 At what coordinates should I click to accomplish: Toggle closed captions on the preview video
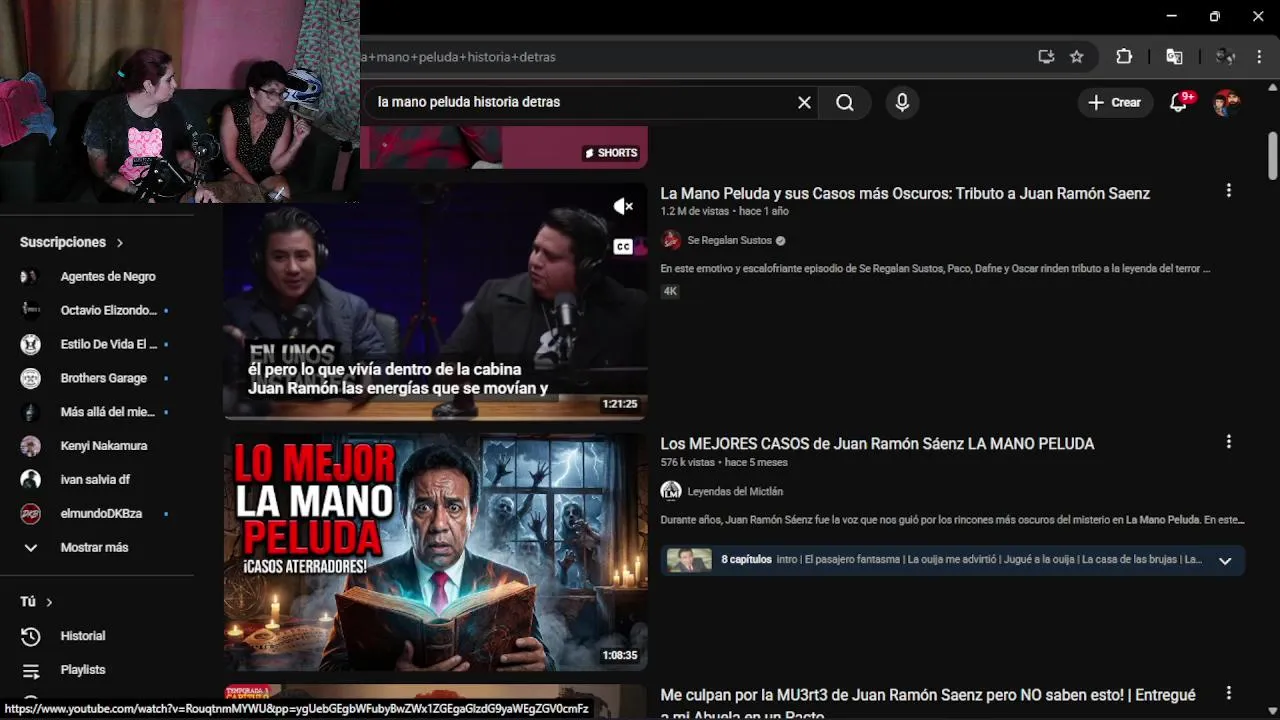coord(623,246)
